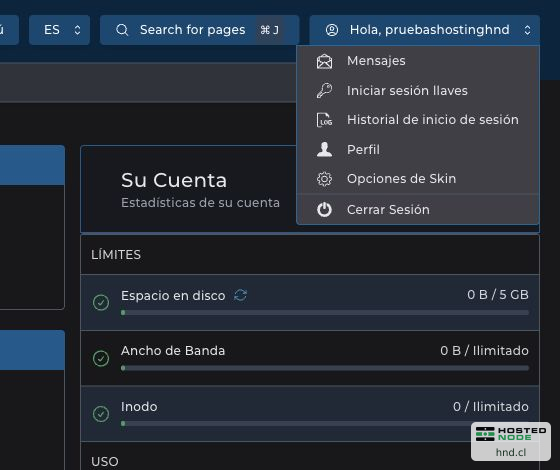Choose Cerrar Sesión to log out
The height and width of the screenshot is (470, 560).
418,209
